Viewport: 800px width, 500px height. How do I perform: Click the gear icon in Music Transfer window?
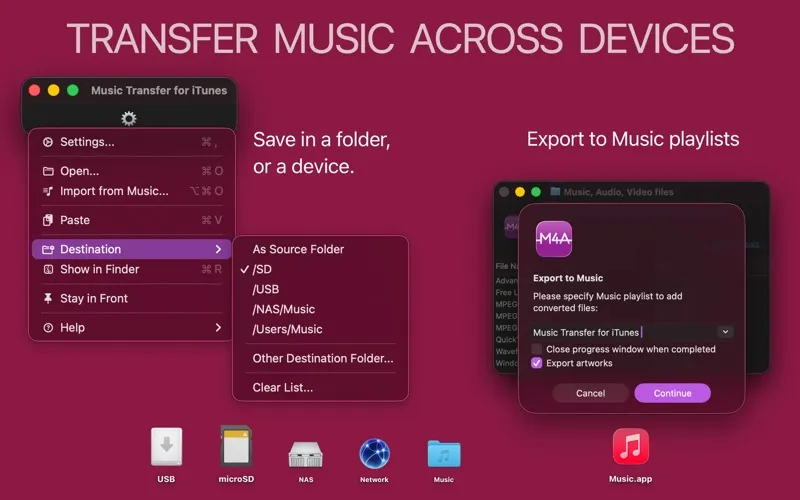pos(129,118)
